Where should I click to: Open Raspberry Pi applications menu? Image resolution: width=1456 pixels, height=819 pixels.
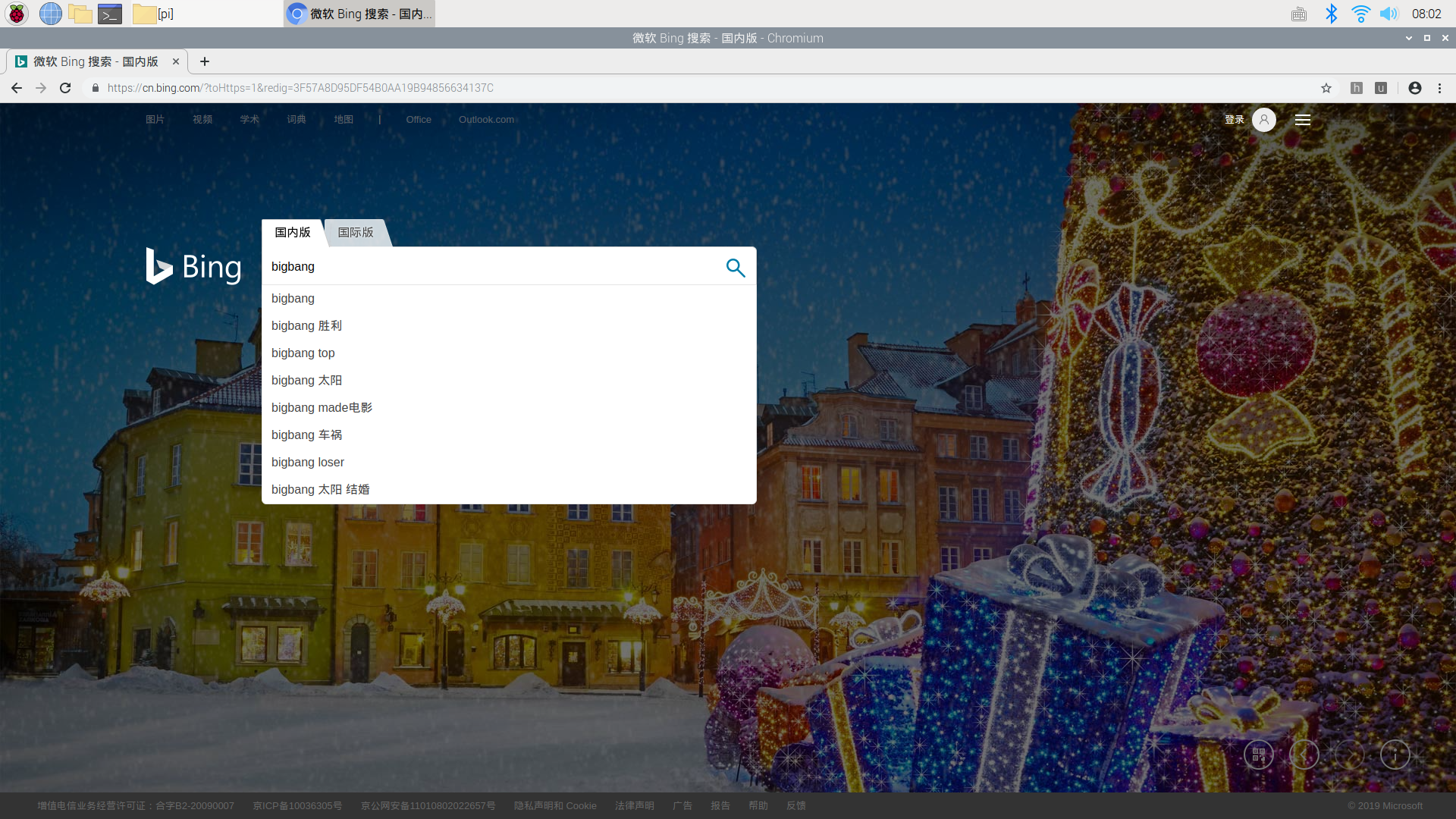tap(17, 14)
